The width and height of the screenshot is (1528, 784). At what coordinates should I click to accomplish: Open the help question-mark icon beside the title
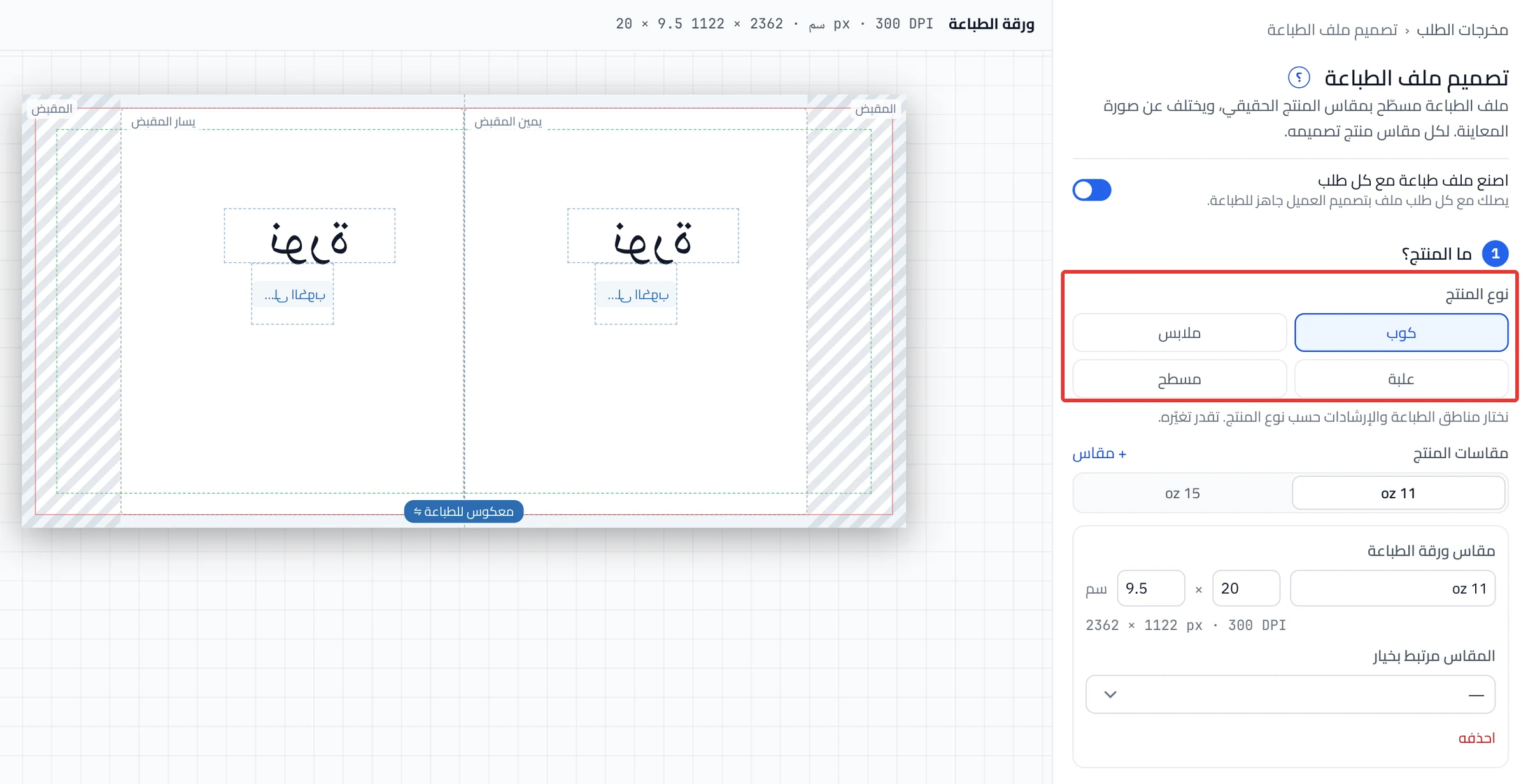(1298, 78)
